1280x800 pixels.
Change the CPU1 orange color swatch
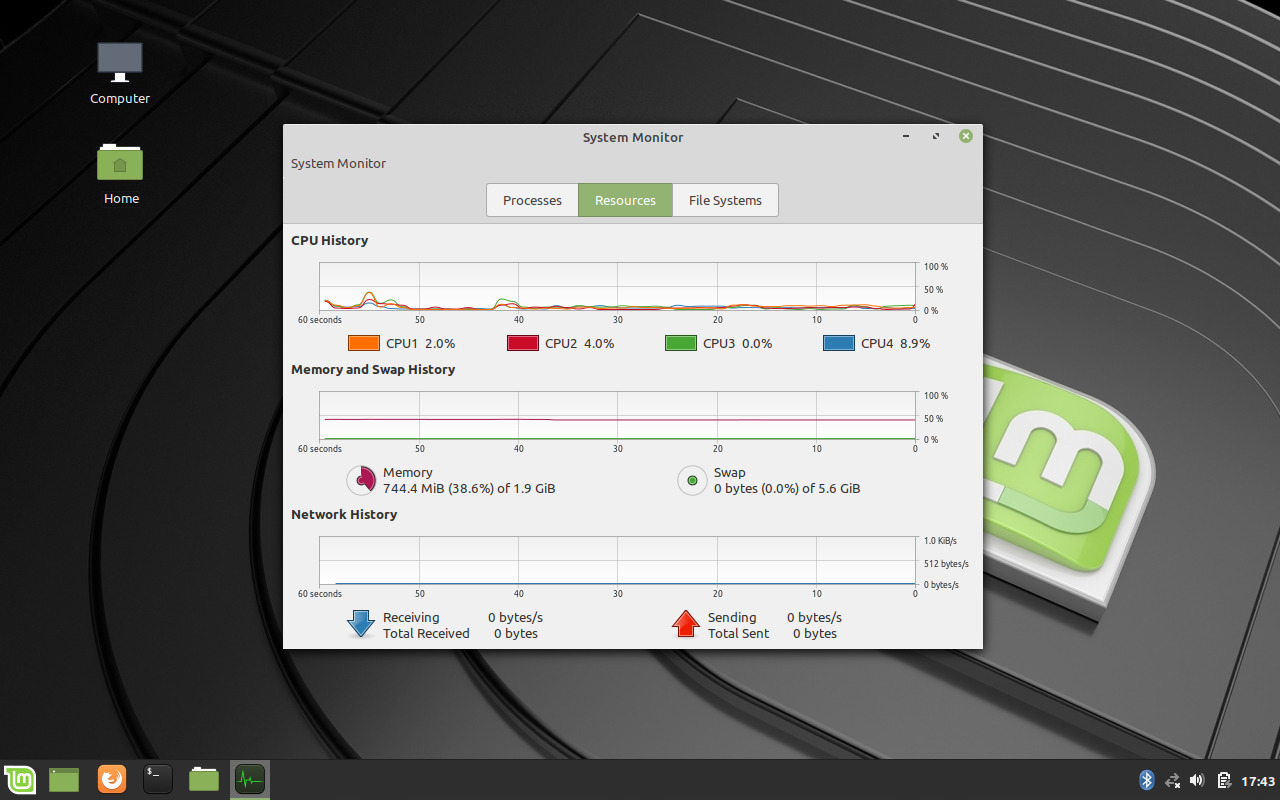363,343
